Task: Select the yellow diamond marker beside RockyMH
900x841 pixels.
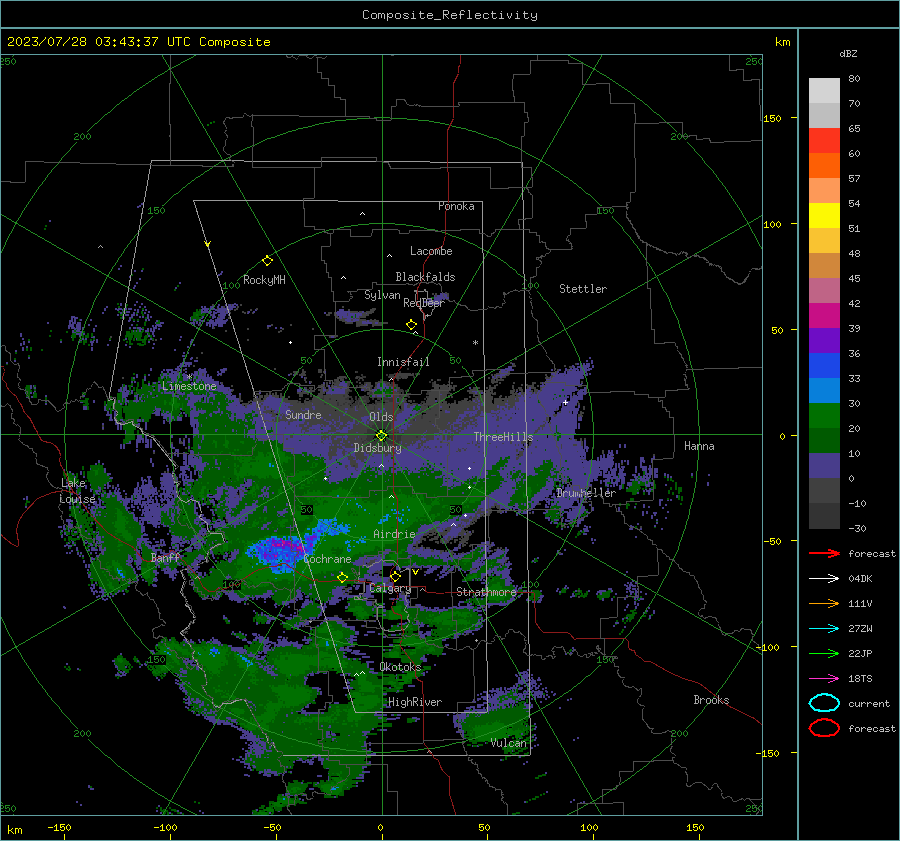Action: 267,261
